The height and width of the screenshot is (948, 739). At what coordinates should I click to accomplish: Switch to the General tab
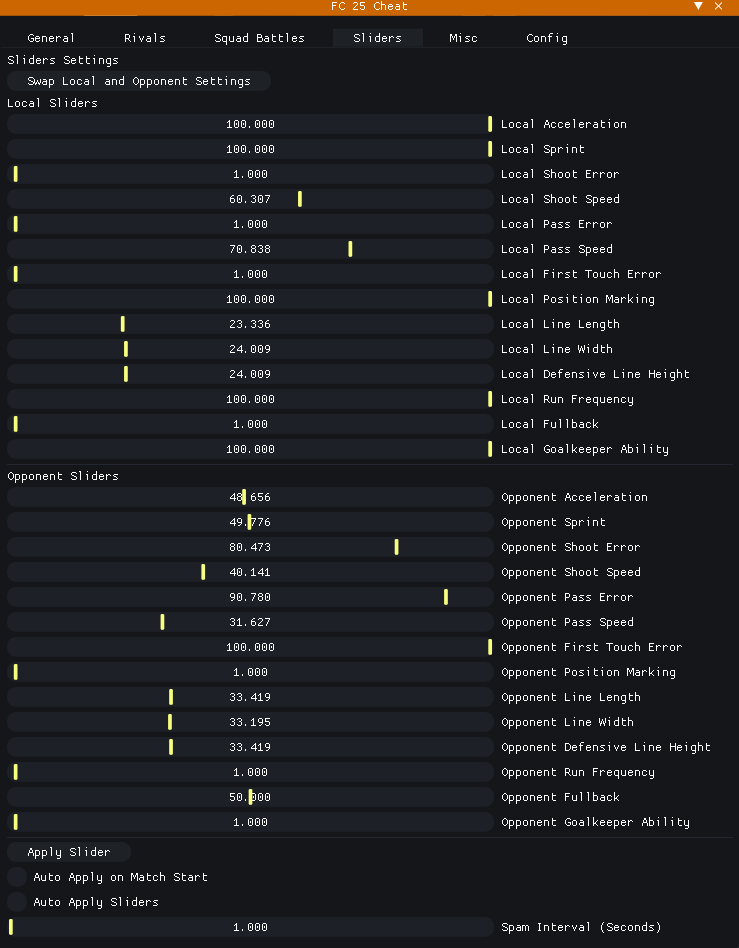click(x=51, y=38)
